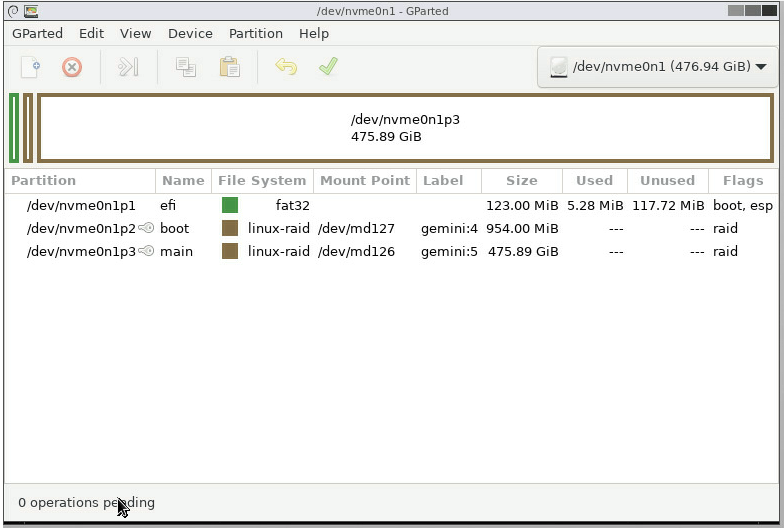Click the name 'efi' in the list
Image resolution: width=784 pixels, height=528 pixels.
pyautogui.click(x=168, y=205)
